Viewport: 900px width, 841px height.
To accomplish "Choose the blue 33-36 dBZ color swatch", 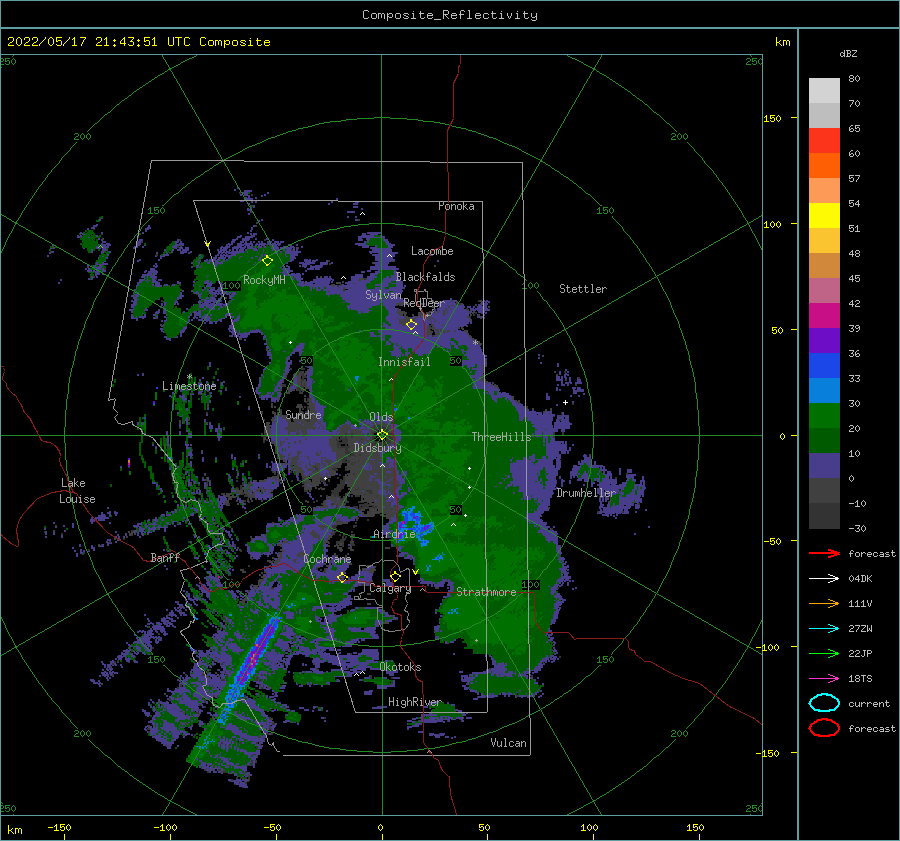I will click(824, 366).
